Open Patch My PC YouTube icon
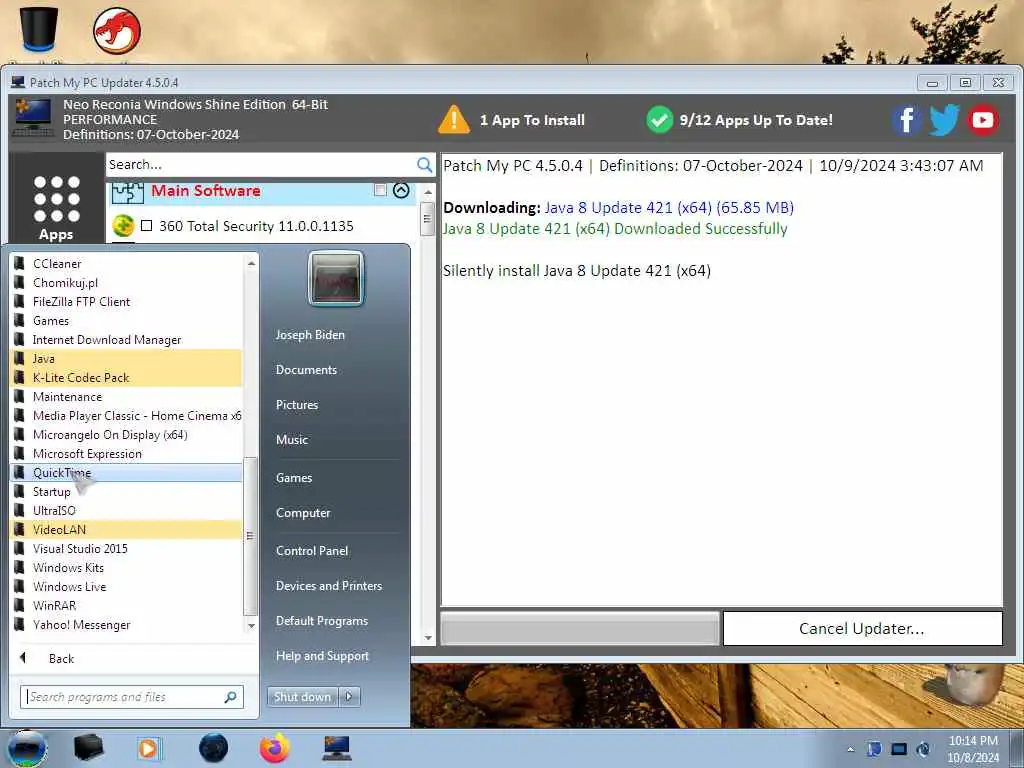 click(x=983, y=120)
